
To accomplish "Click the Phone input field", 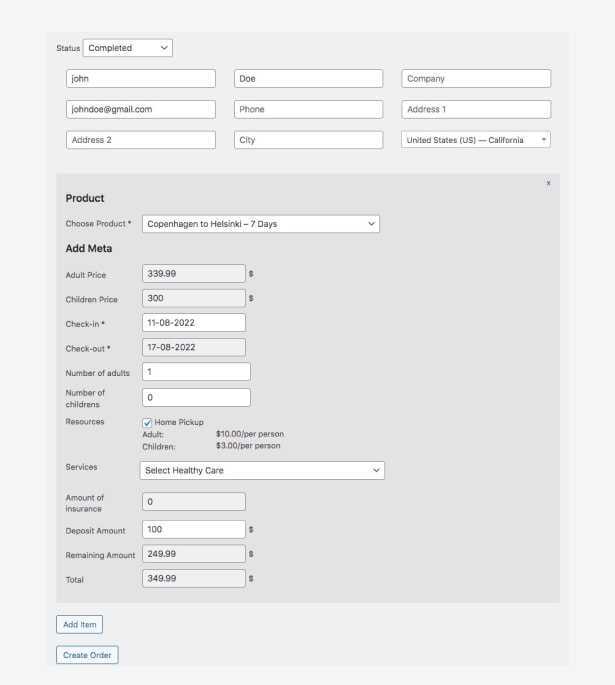I will click(x=308, y=109).
